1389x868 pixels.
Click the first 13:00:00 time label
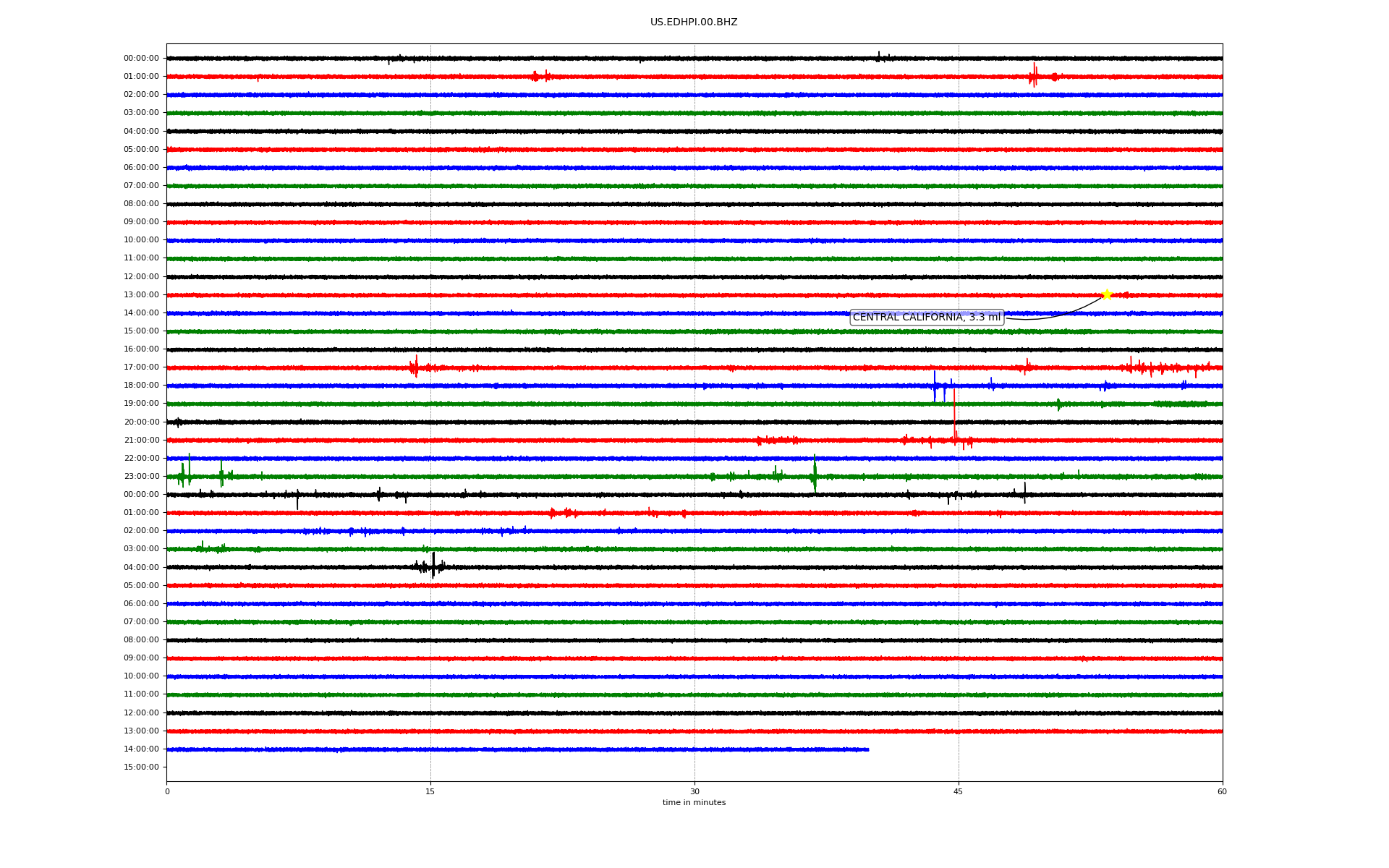coord(141,294)
